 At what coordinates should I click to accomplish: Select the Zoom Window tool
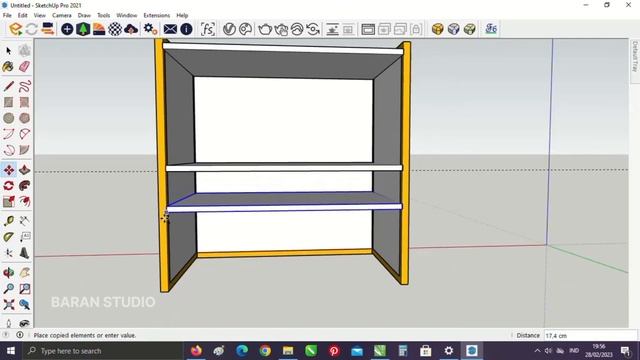tap(24, 289)
